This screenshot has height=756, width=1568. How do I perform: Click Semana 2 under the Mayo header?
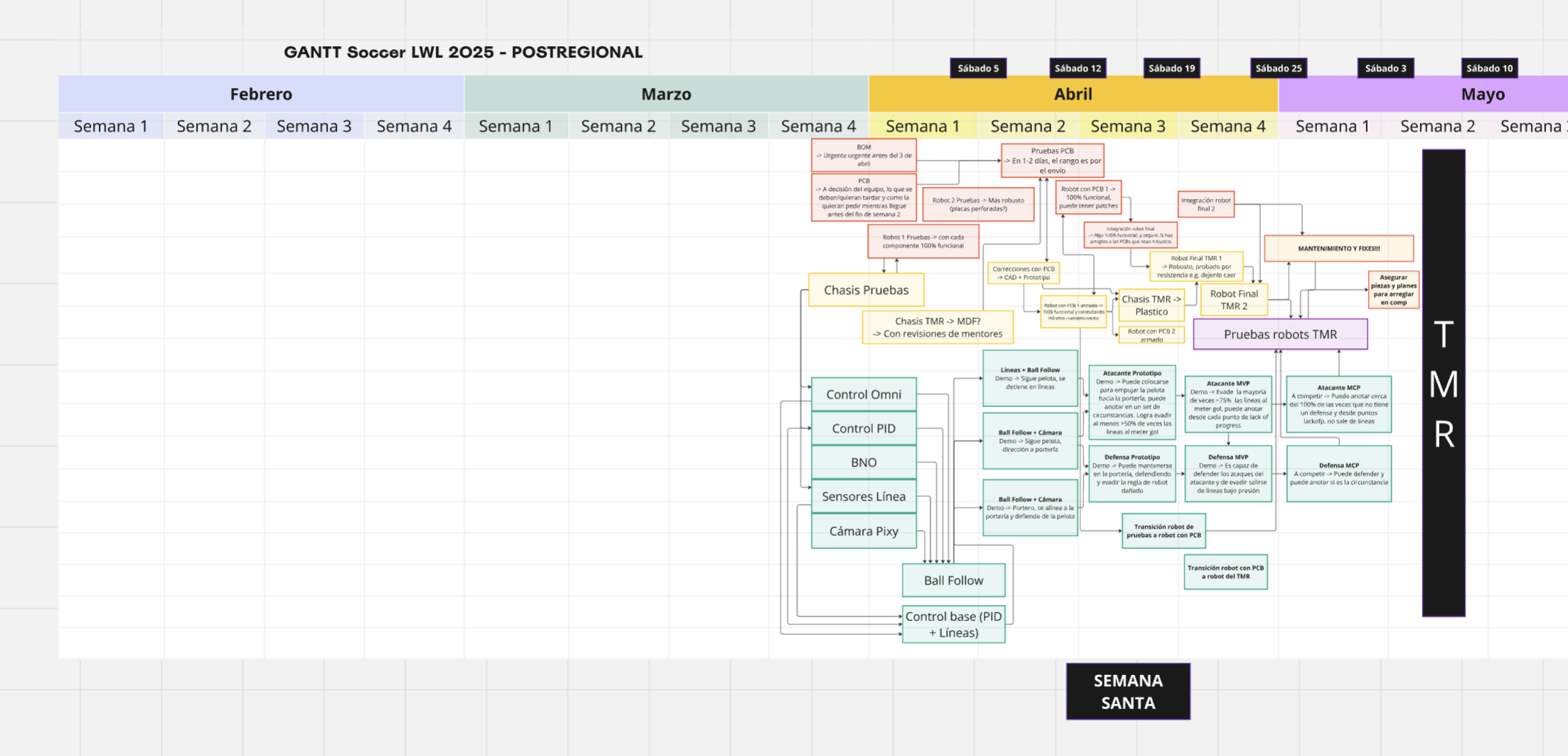(x=1437, y=126)
